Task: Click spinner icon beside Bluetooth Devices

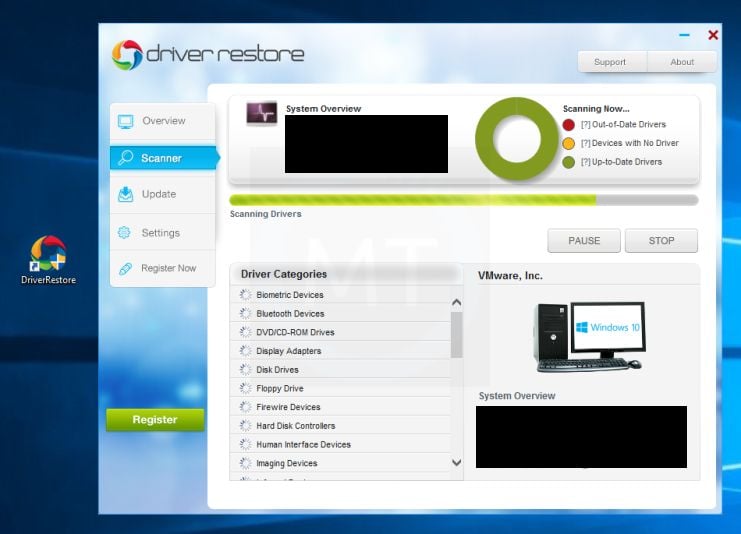Action: (245, 313)
